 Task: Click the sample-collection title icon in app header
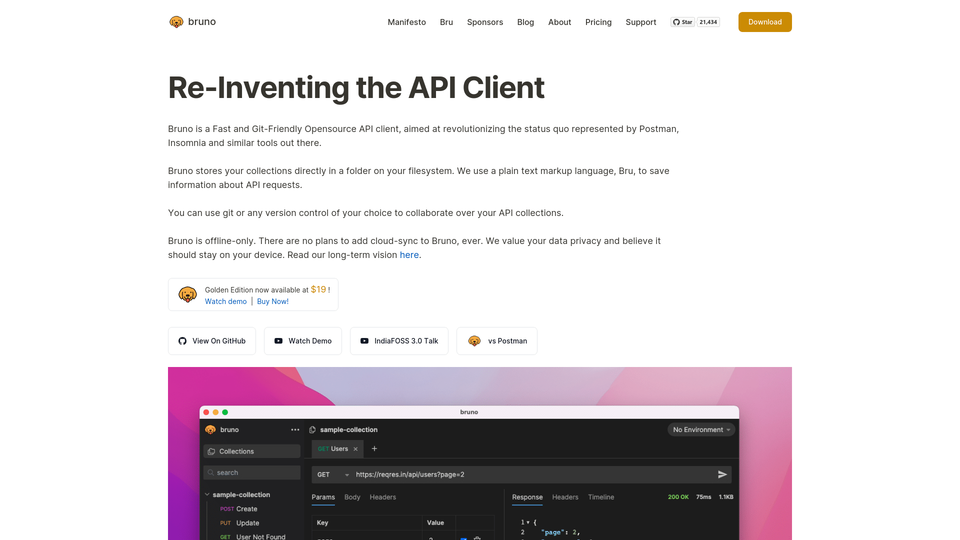pos(312,430)
